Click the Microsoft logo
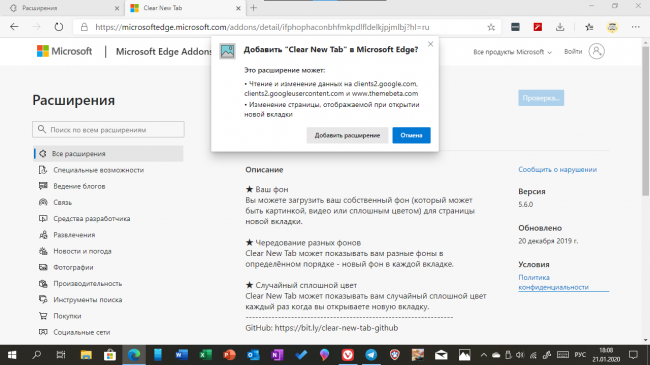The width and height of the screenshot is (650, 365). [x=65, y=51]
